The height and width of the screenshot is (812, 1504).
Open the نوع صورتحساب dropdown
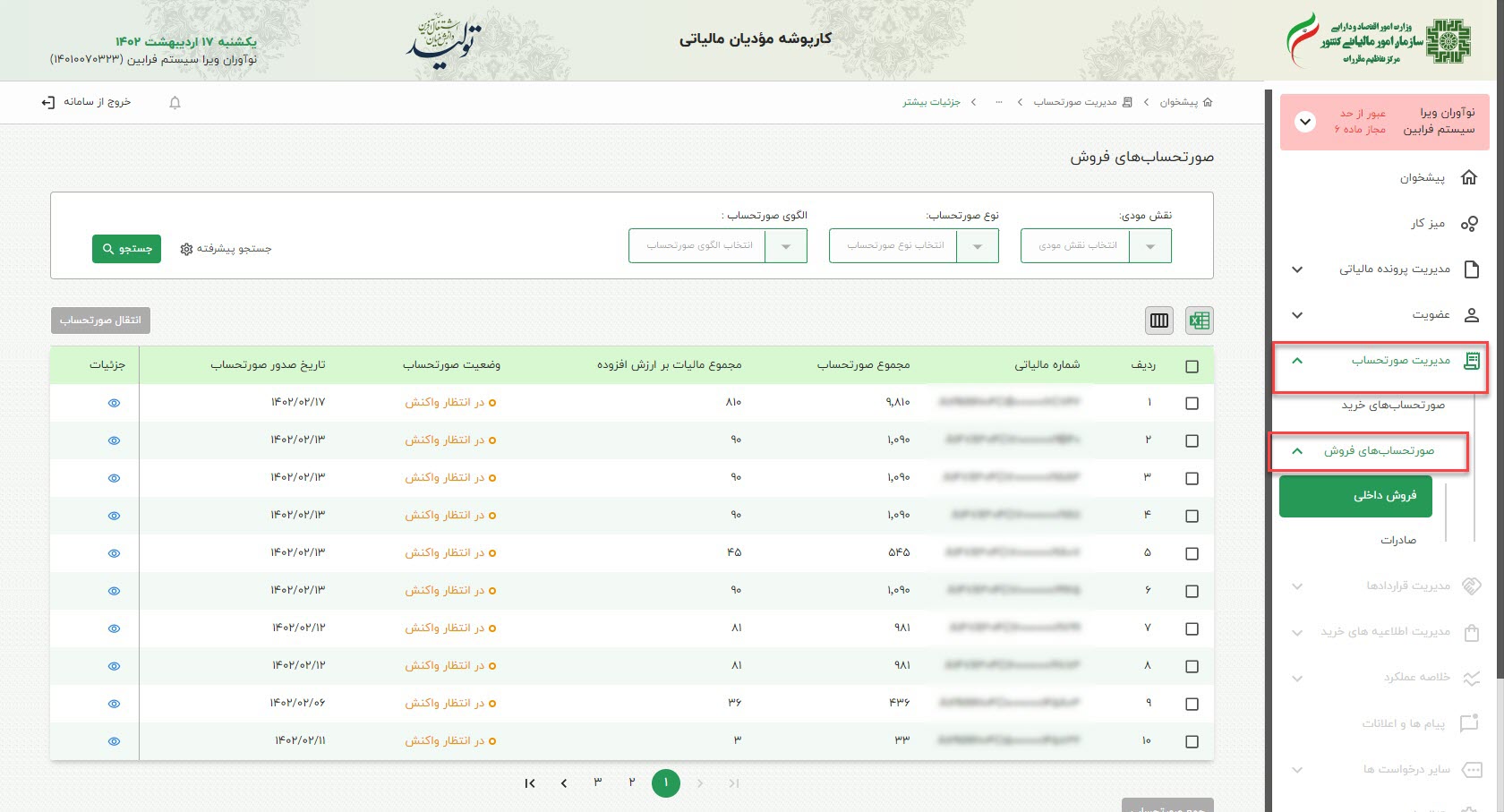pos(978,246)
